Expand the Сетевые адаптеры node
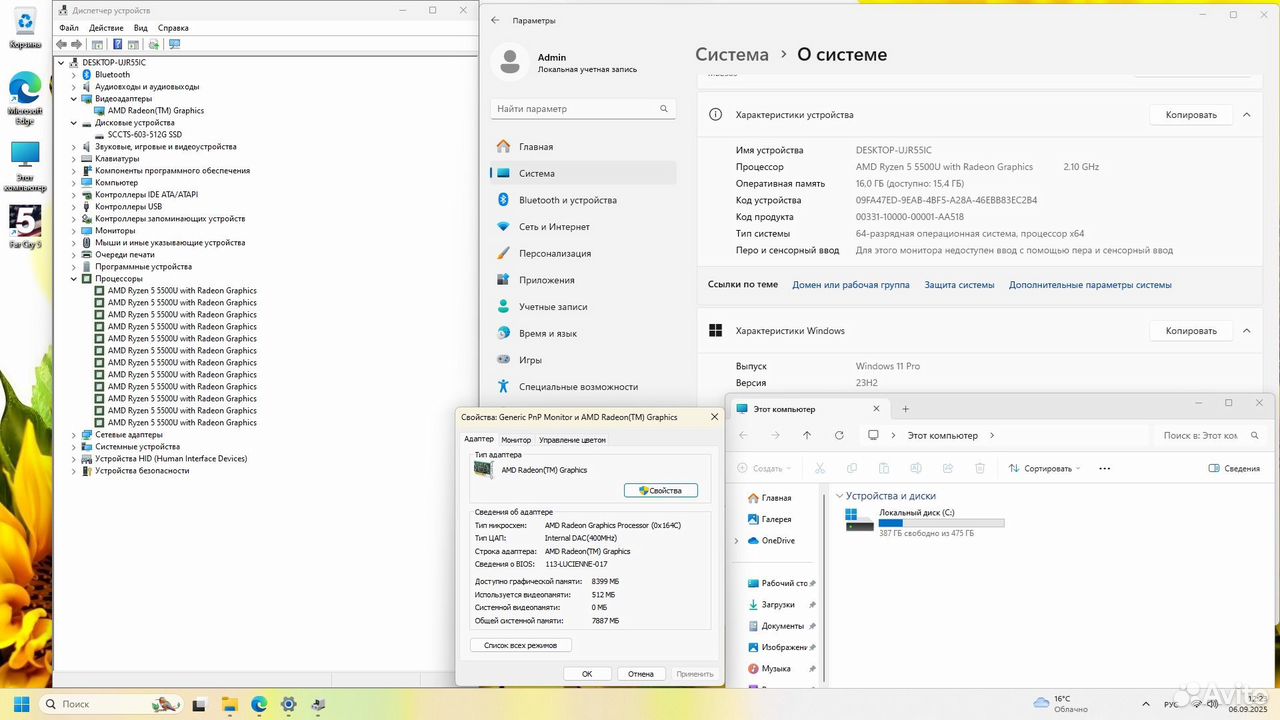The height and width of the screenshot is (720, 1280). tap(74, 435)
